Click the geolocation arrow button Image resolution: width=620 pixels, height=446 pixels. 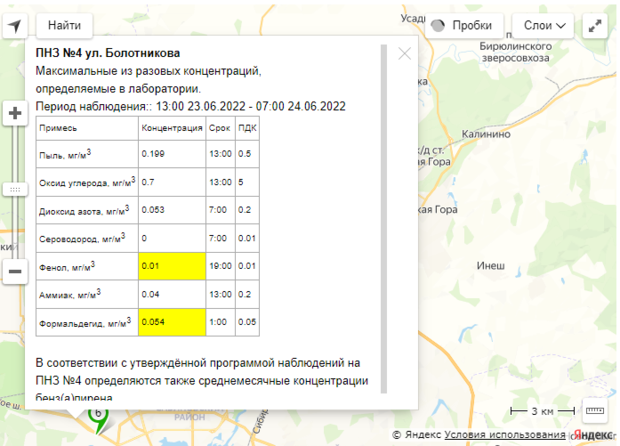pyautogui.click(x=16, y=24)
